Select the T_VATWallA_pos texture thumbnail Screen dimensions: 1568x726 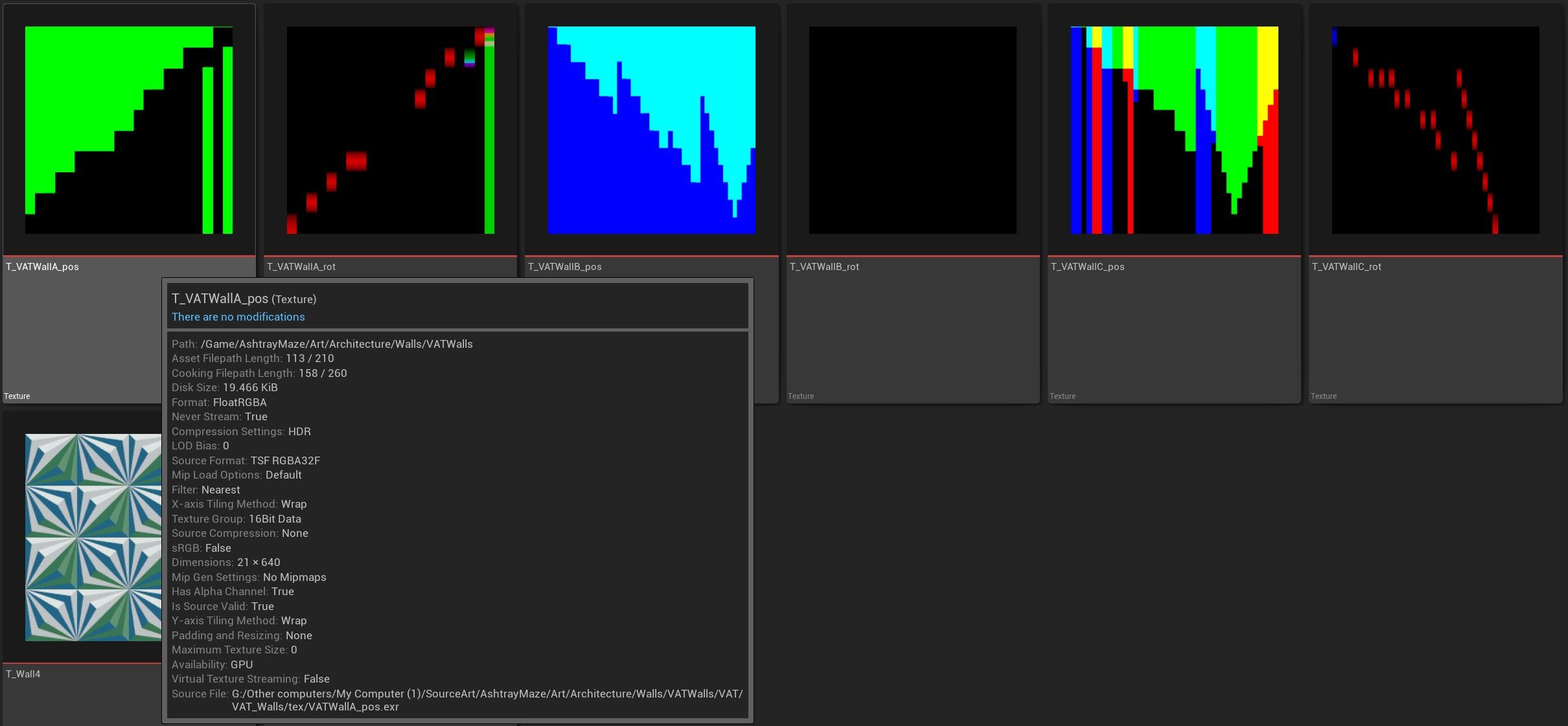(x=129, y=130)
